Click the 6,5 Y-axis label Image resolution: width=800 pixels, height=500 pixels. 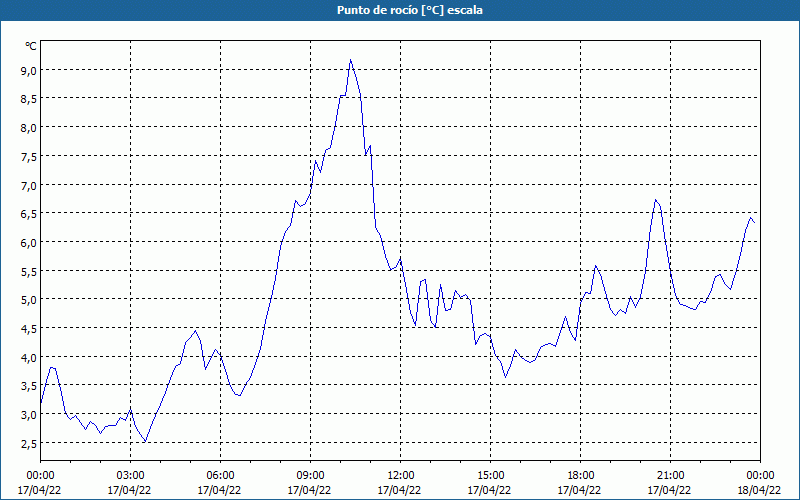tap(29, 214)
